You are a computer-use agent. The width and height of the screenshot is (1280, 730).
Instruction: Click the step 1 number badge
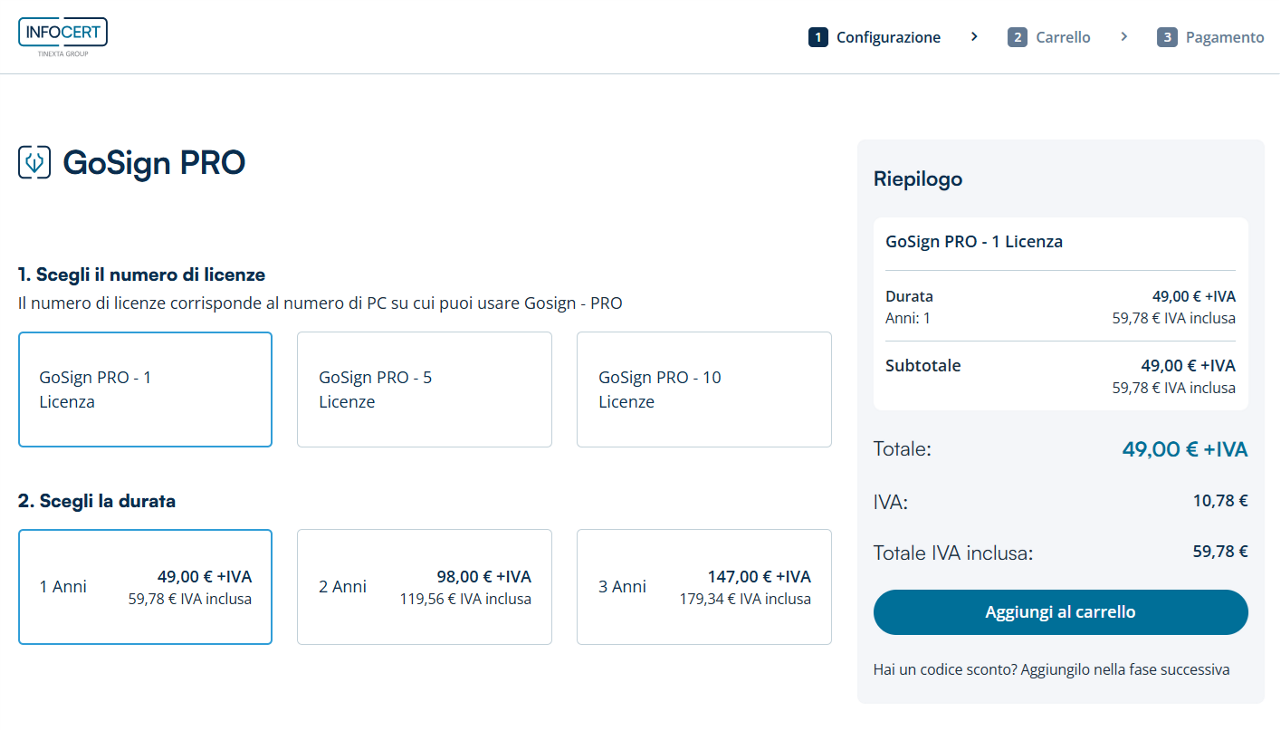pyautogui.click(x=818, y=37)
